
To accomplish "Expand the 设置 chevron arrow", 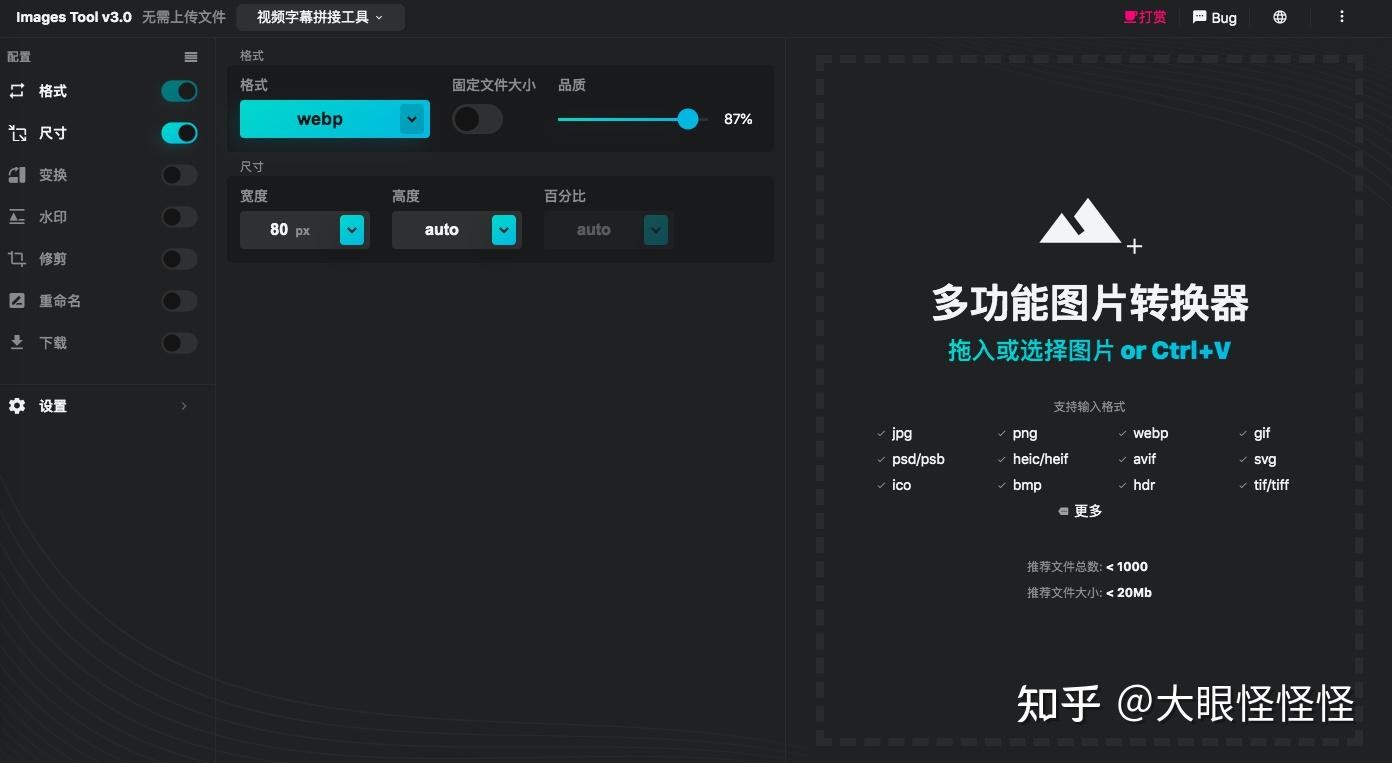I will pyautogui.click(x=184, y=406).
